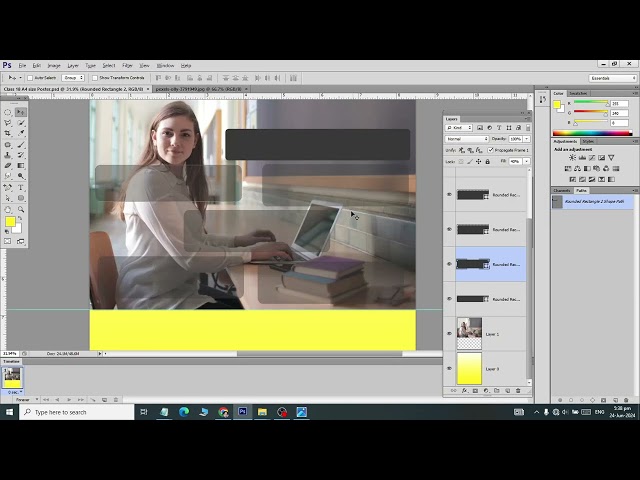Add a Brightness/Contrast adjustment
This screenshot has width=640, height=480.
(572, 158)
